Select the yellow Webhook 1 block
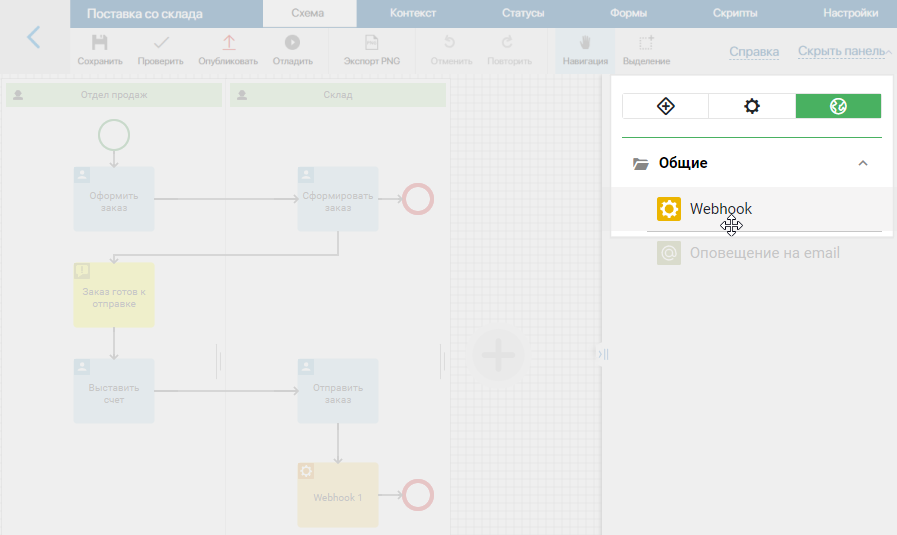This screenshot has width=897, height=535. tap(338, 495)
